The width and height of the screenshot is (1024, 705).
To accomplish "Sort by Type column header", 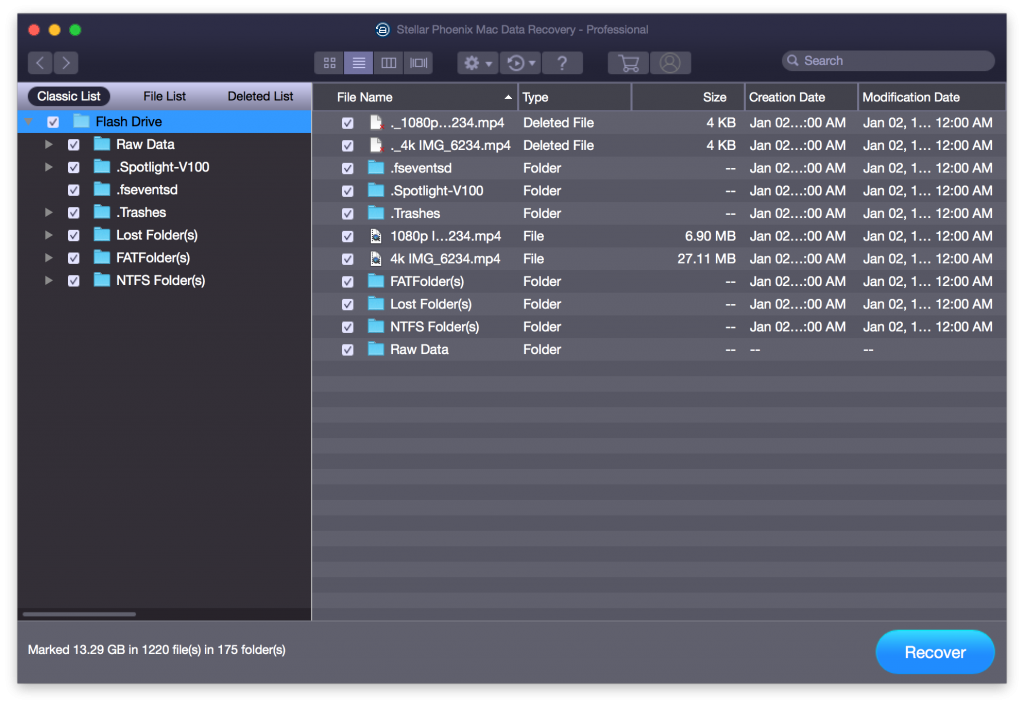I will coord(575,97).
